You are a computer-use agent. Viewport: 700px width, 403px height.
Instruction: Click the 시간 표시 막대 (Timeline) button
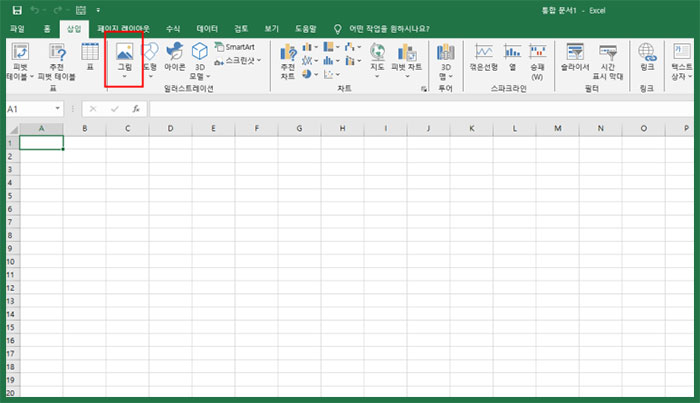[608, 62]
